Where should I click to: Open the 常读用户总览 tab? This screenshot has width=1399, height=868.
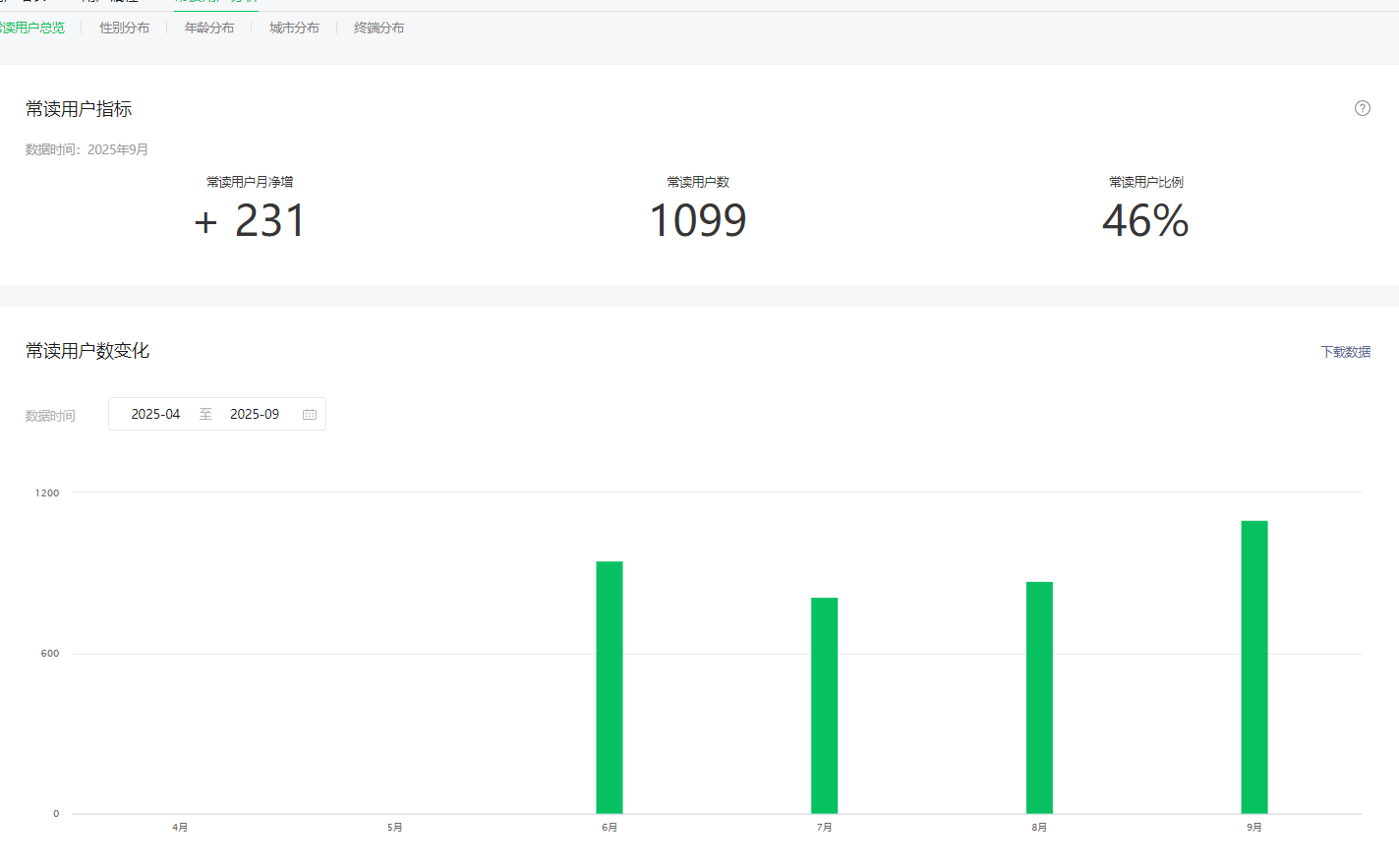[31, 28]
